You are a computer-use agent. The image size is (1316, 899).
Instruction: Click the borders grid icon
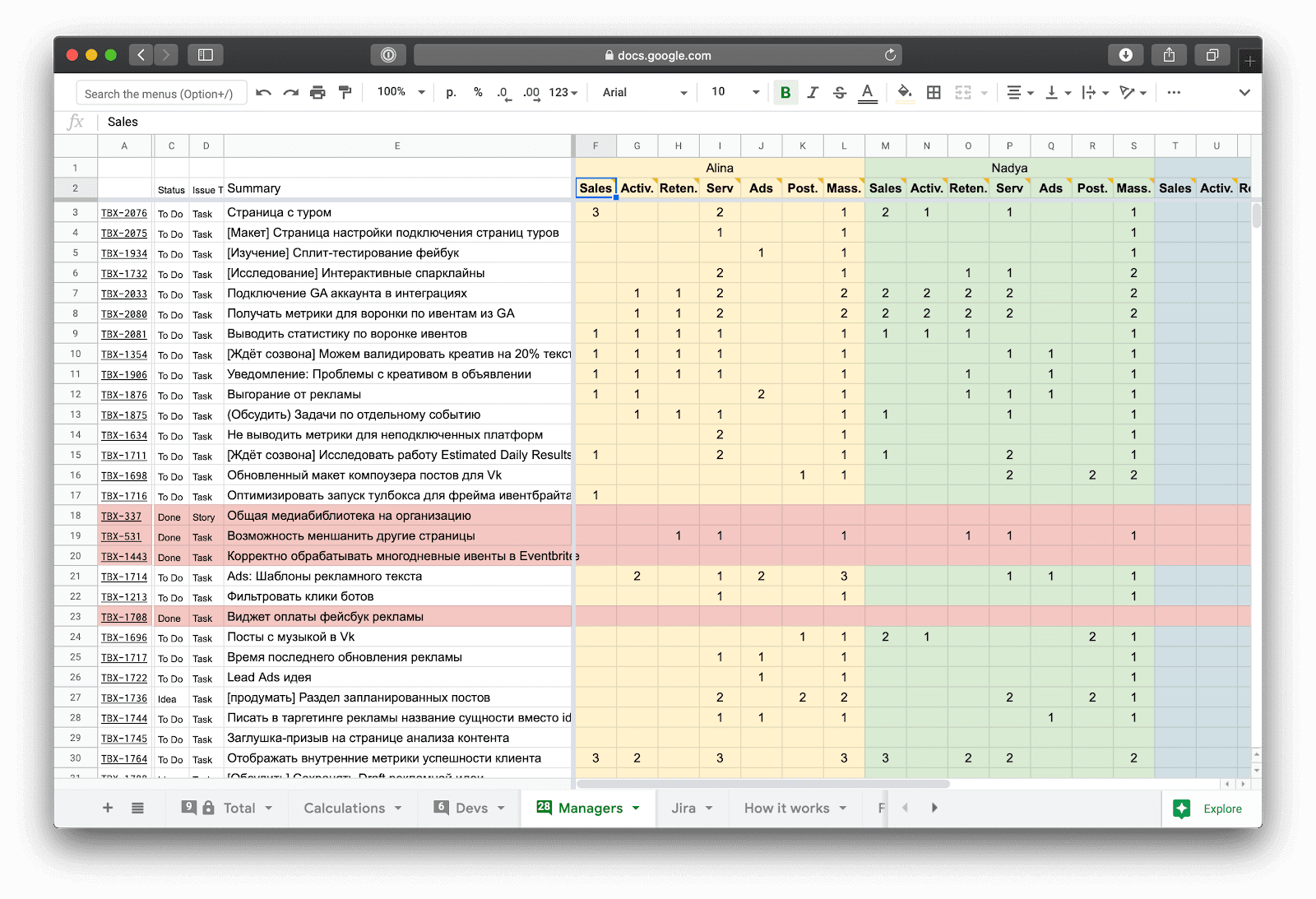pos(934,93)
